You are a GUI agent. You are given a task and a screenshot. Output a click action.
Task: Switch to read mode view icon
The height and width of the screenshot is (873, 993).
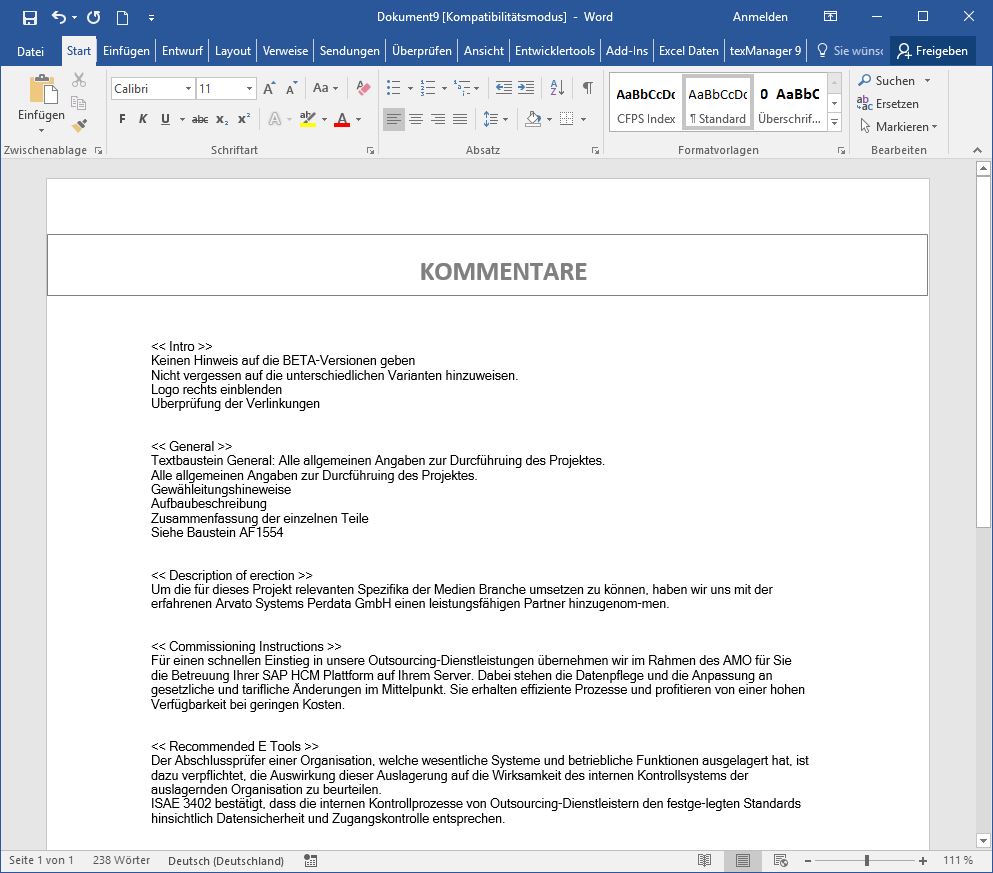[x=704, y=860]
